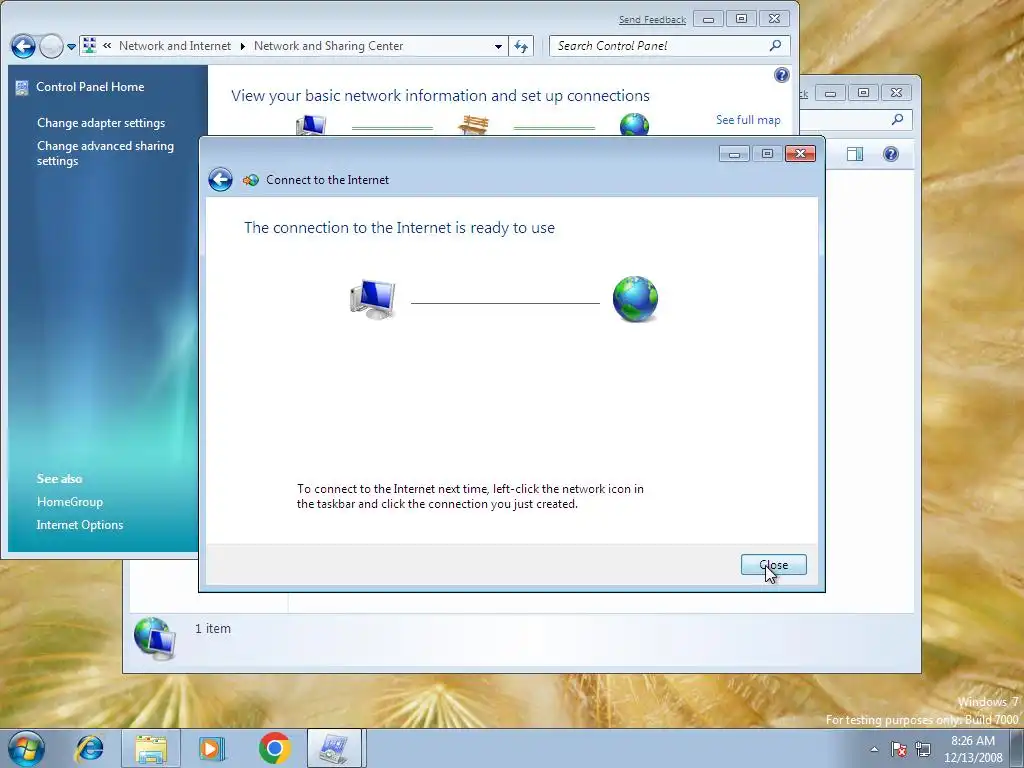The height and width of the screenshot is (768, 1024).
Task: Click the Refresh button in the address bar
Action: [x=520, y=46]
